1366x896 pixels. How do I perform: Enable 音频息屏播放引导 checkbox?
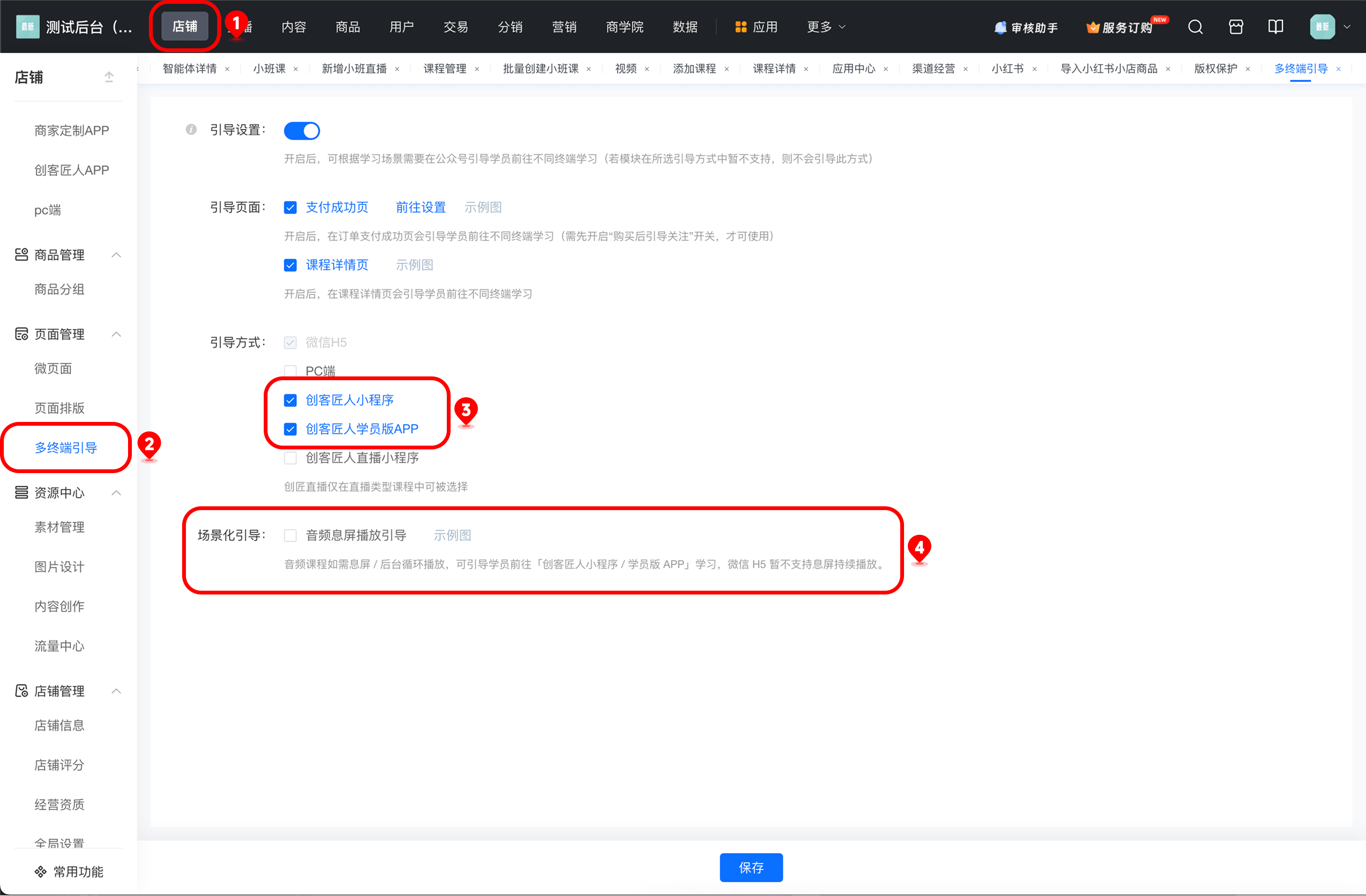tap(290, 535)
